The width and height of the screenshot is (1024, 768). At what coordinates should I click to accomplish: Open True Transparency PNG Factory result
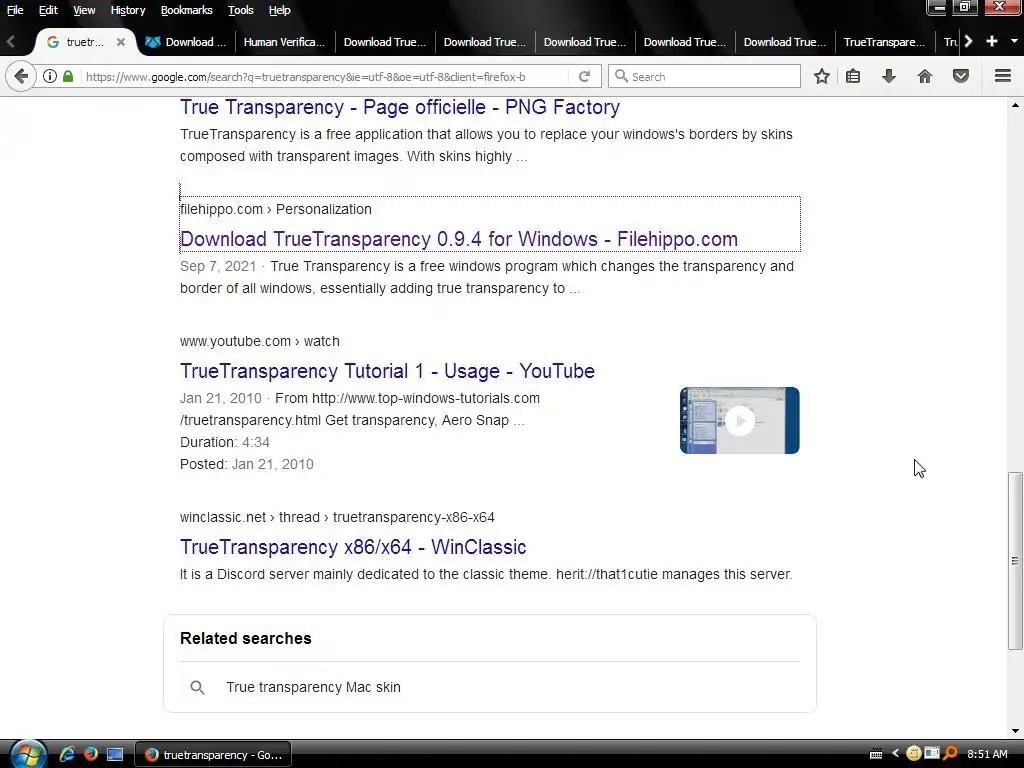coord(400,107)
